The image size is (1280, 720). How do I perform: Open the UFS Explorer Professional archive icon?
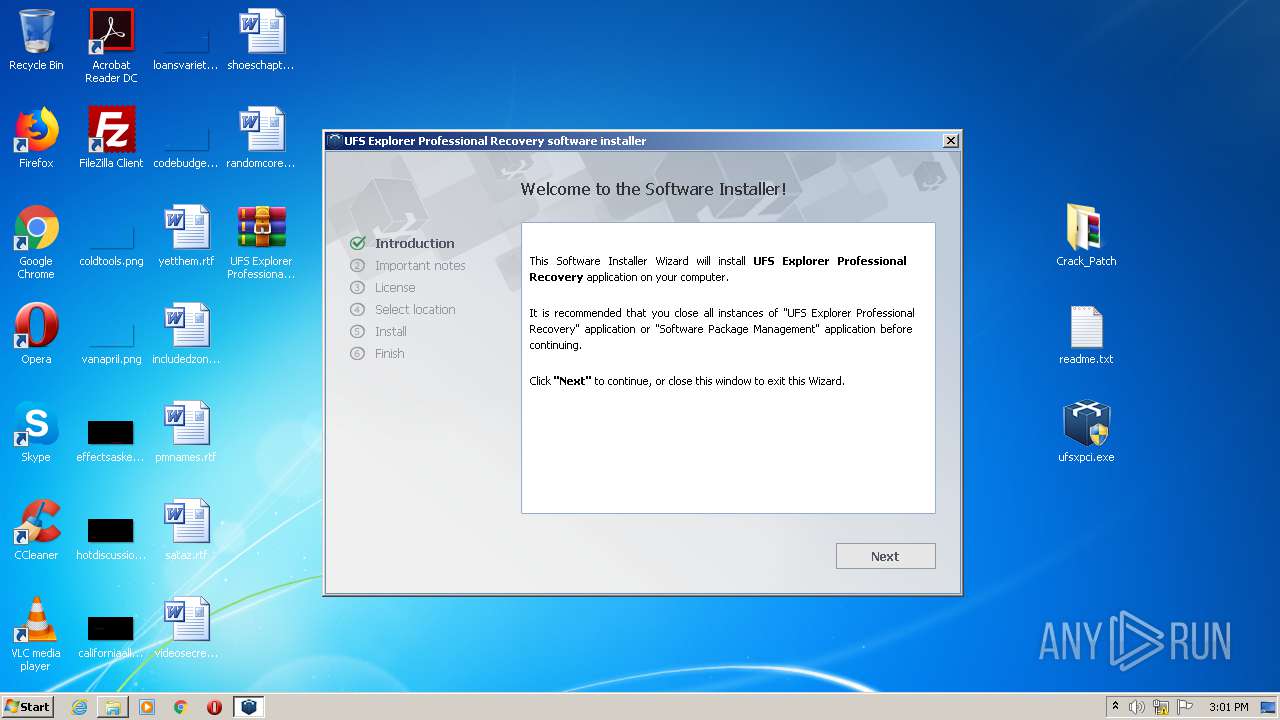pyautogui.click(x=261, y=242)
